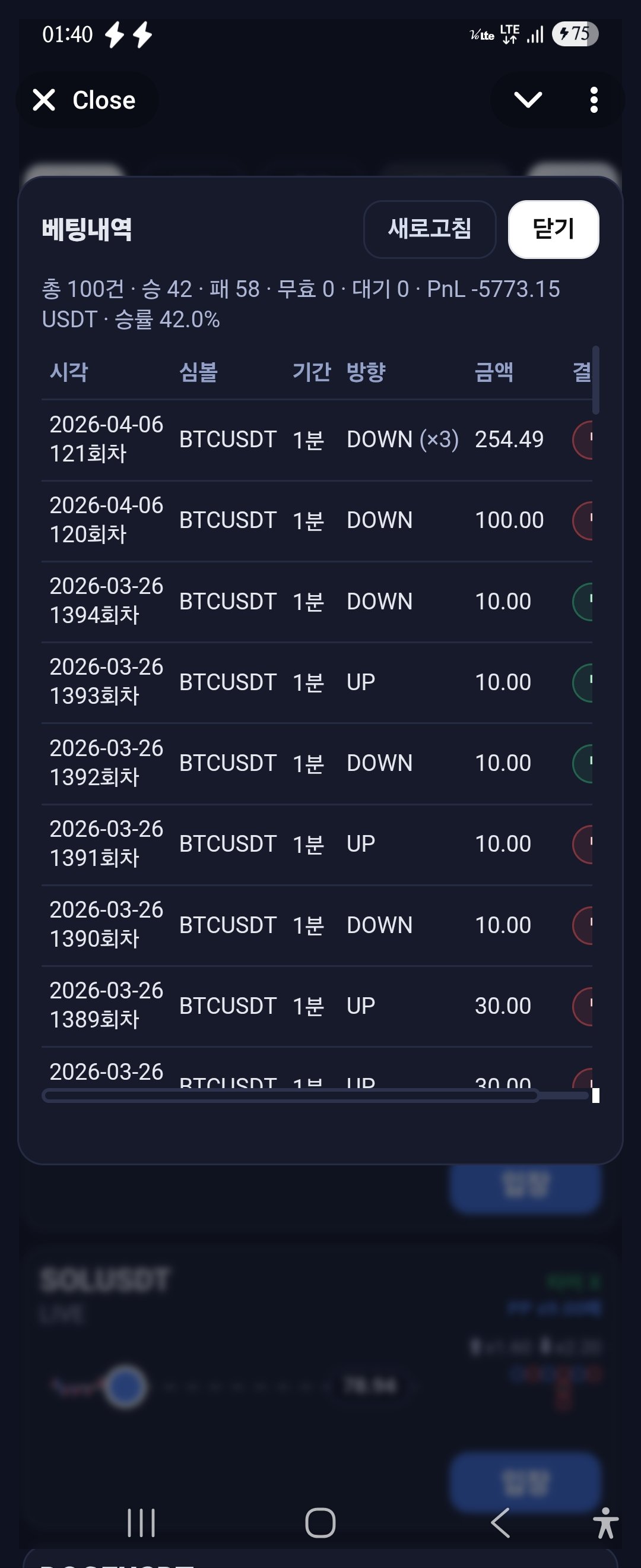
Task: Click the vertical scrollbar beside the table
Action: tap(596, 381)
